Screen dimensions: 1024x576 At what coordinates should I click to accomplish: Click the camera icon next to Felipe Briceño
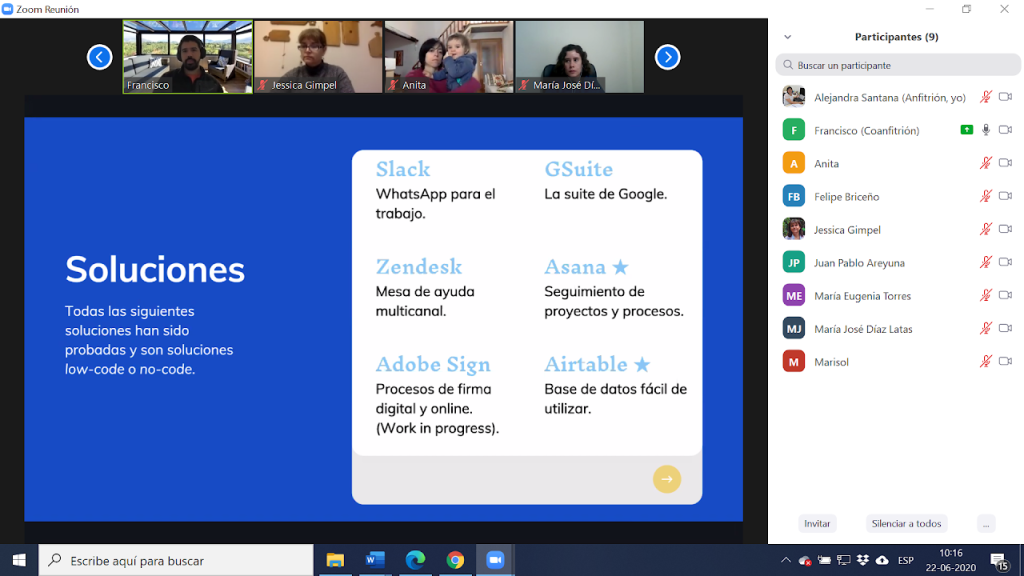1005,196
